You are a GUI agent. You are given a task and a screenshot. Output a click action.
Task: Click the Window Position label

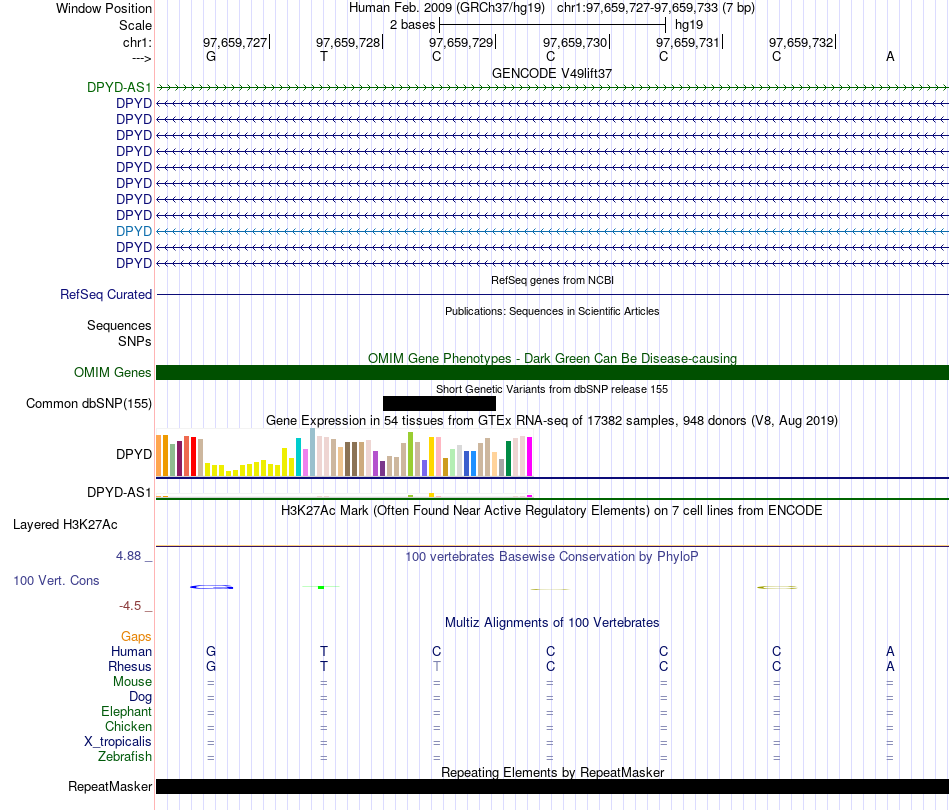pyautogui.click(x=104, y=8)
